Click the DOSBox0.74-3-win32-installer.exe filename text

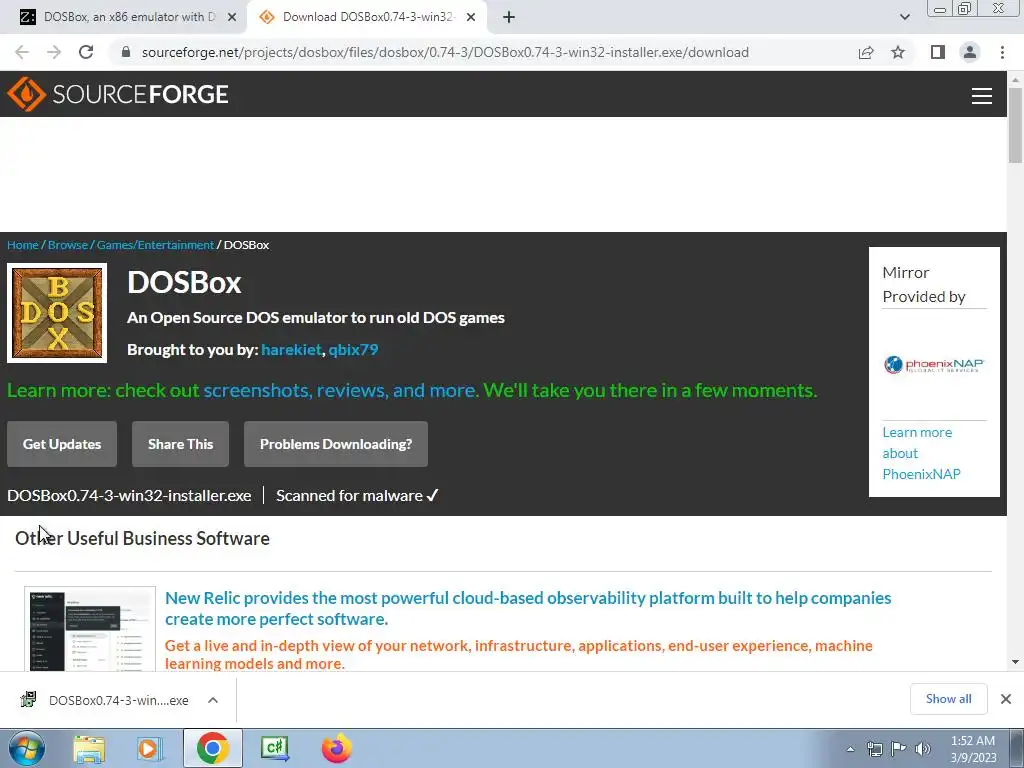point(129,496)
